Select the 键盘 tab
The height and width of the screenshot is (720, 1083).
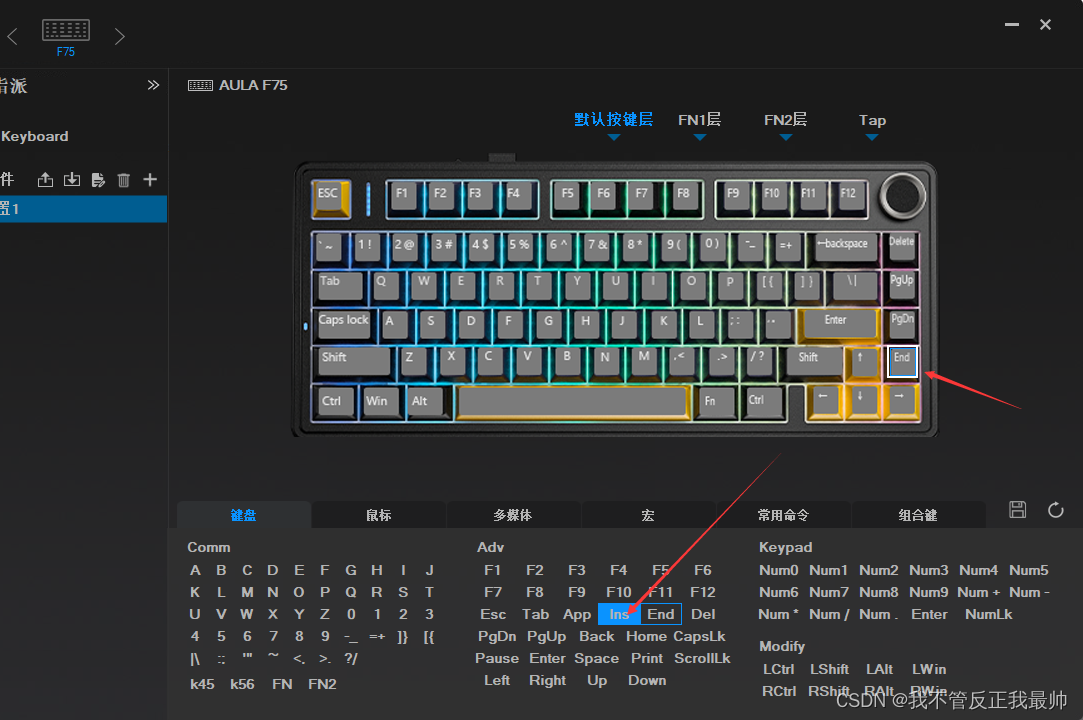(x=243, y=515)
